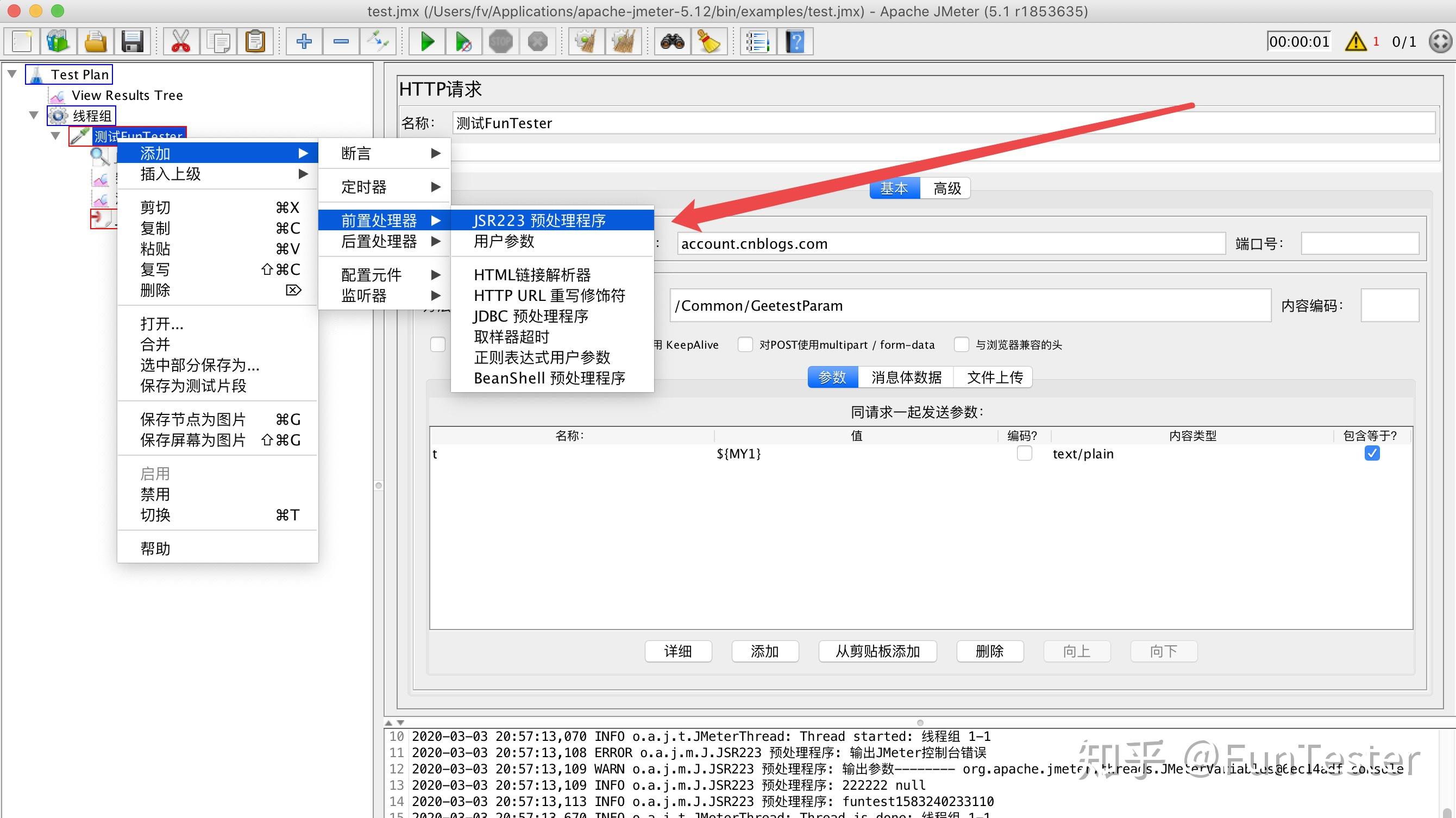Collapse the 线程组 node
Screen dimensions: 1456x818
pyautogui.click(x=33, y=115)
